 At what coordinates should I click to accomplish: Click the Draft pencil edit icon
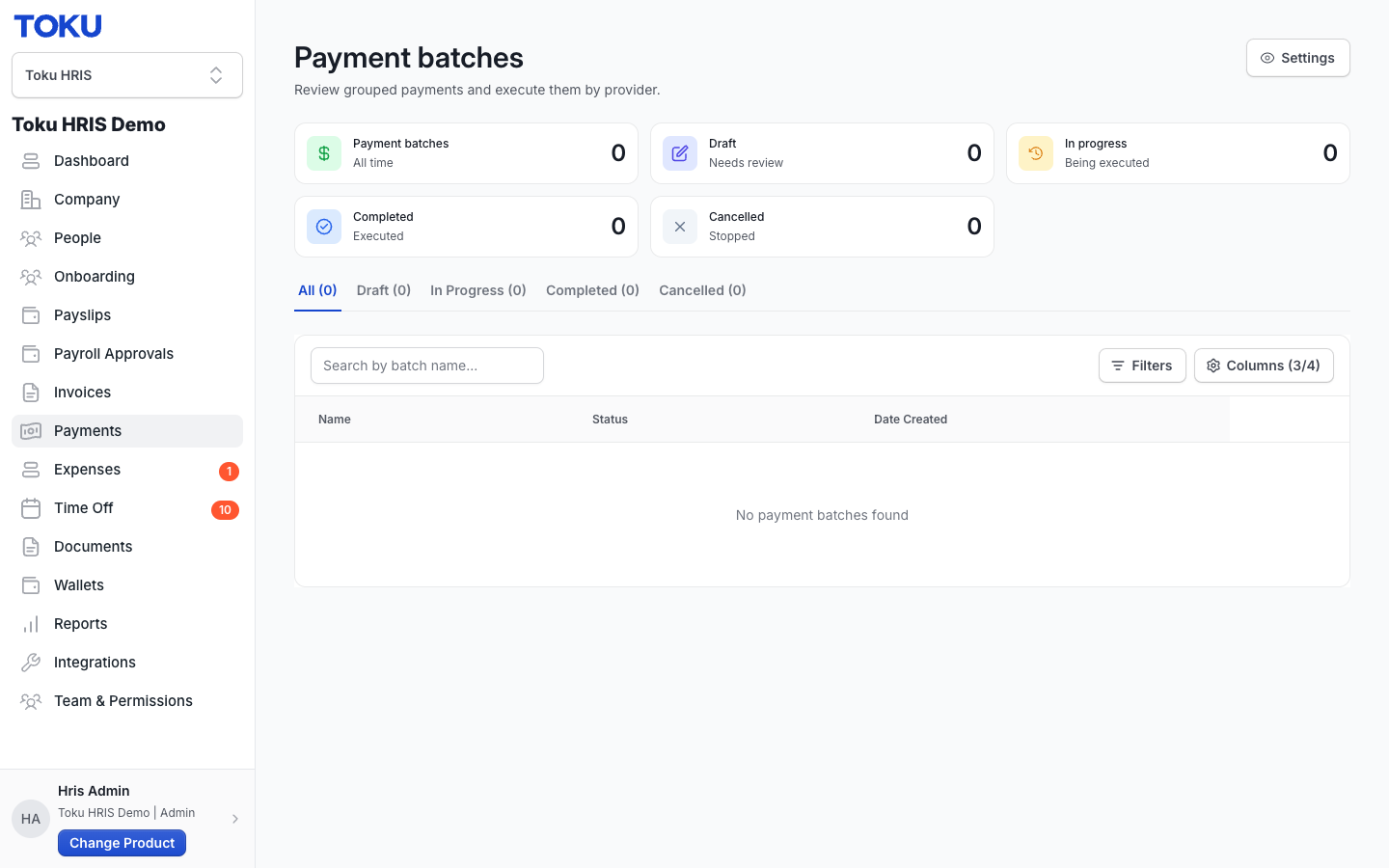pos(680,153)
